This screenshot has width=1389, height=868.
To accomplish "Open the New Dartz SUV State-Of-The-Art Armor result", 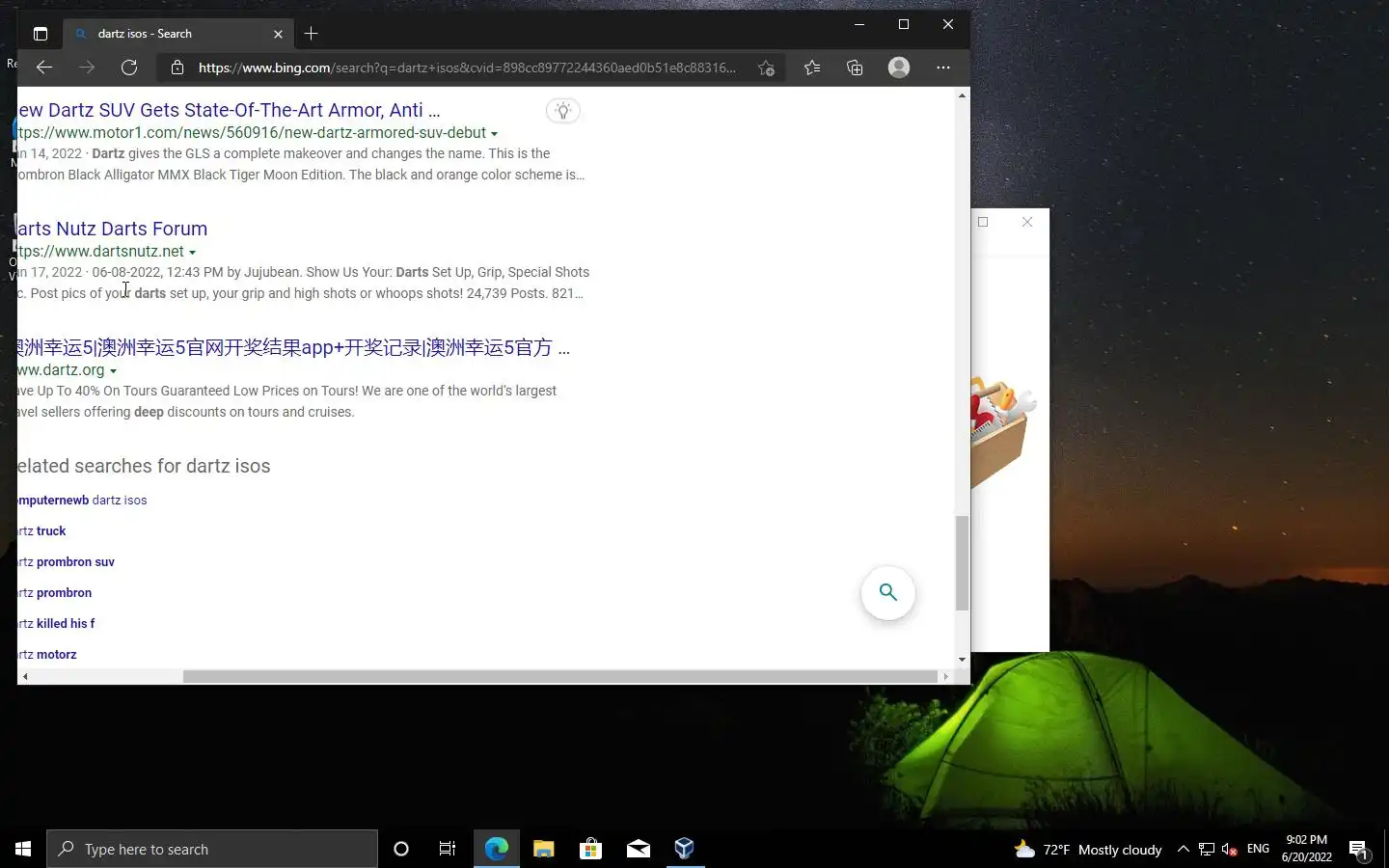I will click(x=229, y=110).
